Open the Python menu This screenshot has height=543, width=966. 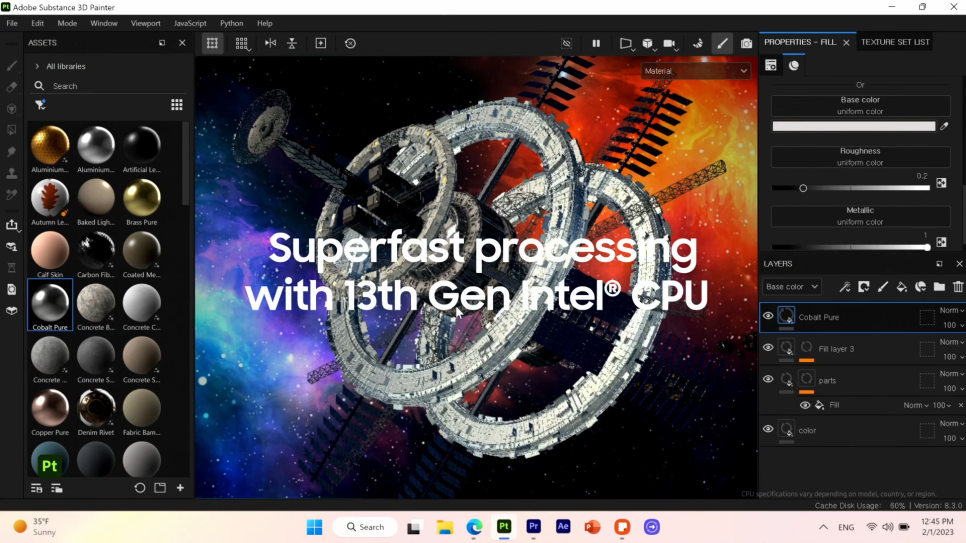[232, 23]
